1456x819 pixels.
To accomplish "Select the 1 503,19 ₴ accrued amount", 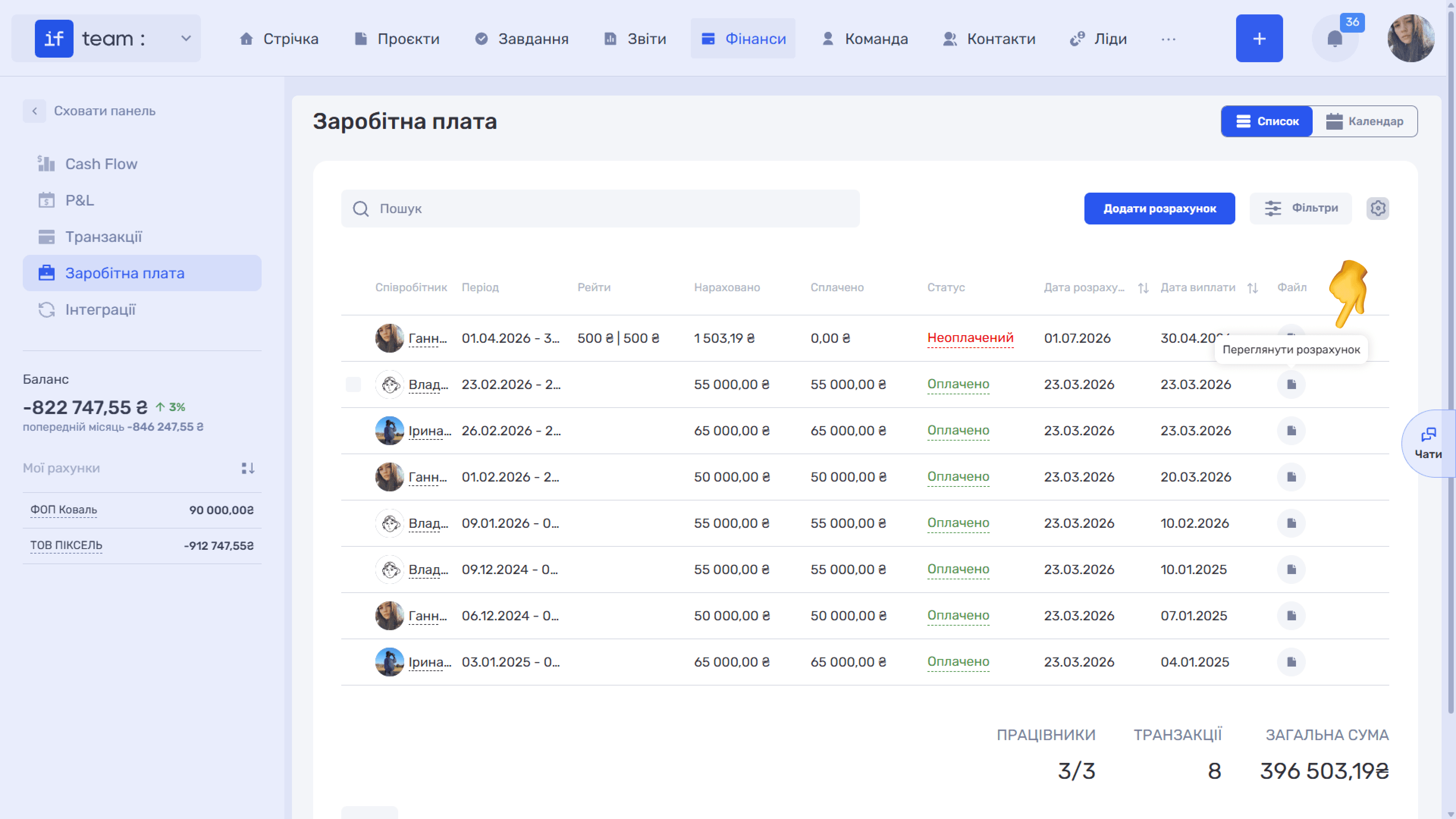I will [x=724, y=338].
